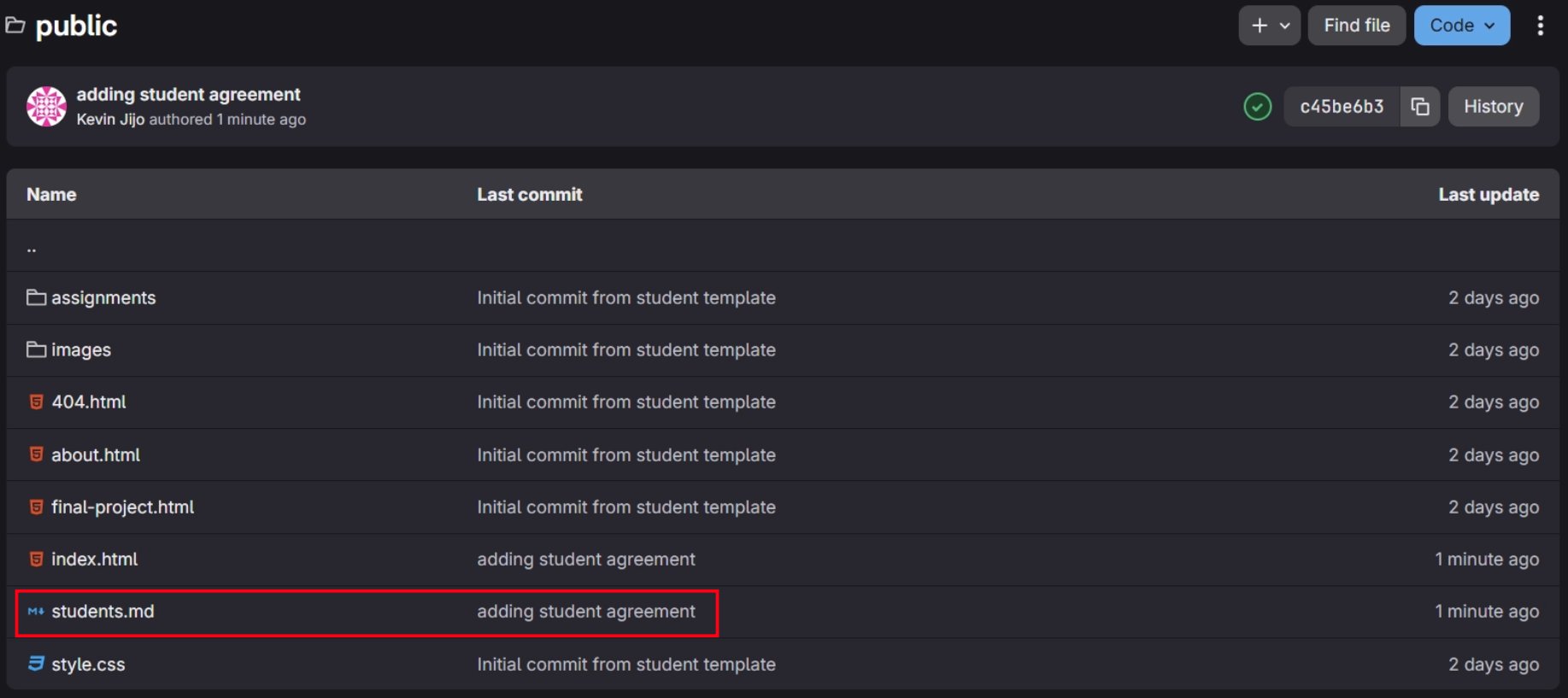
Task: Open the latest commit 'adding student agreement' title
Action: click(189, 94)
